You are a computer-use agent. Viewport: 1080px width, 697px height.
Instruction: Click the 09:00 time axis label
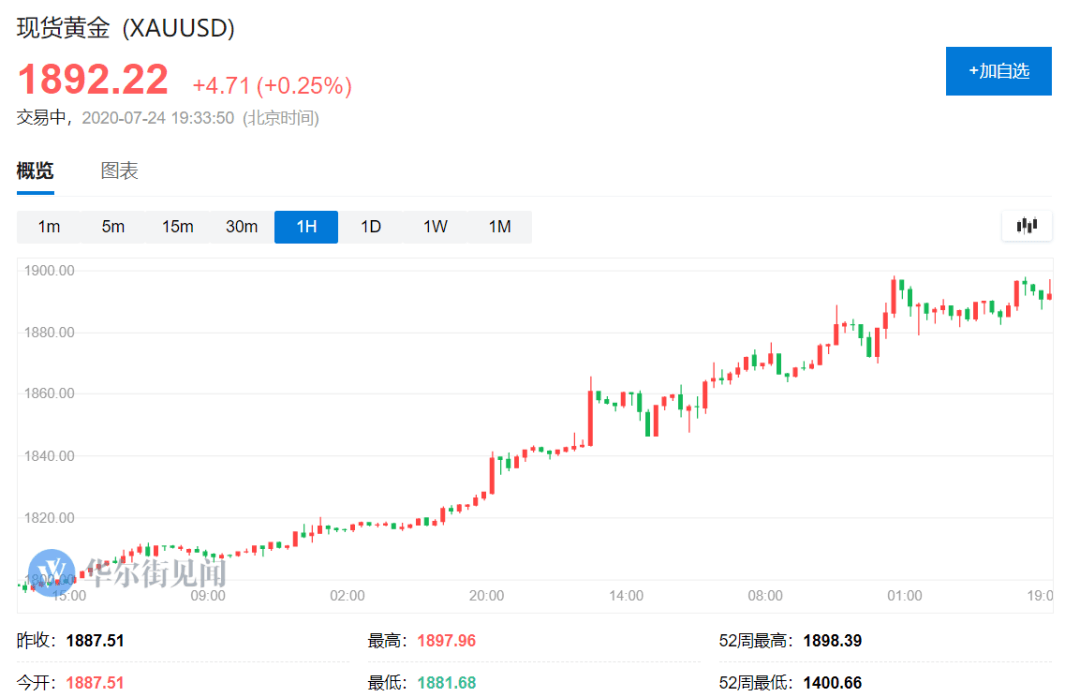tap(208, 596)
